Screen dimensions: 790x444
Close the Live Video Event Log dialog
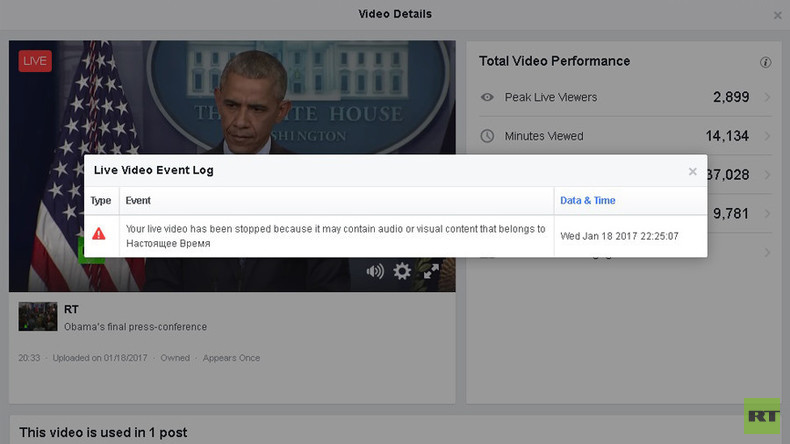click(x=692, y=171)
